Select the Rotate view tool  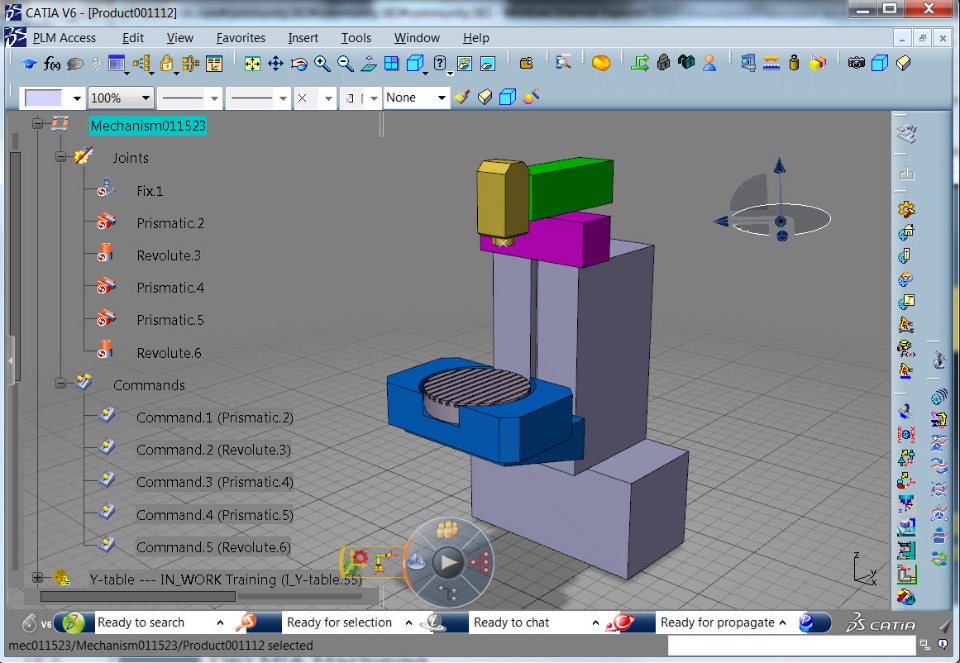click(x=299, y=64)
